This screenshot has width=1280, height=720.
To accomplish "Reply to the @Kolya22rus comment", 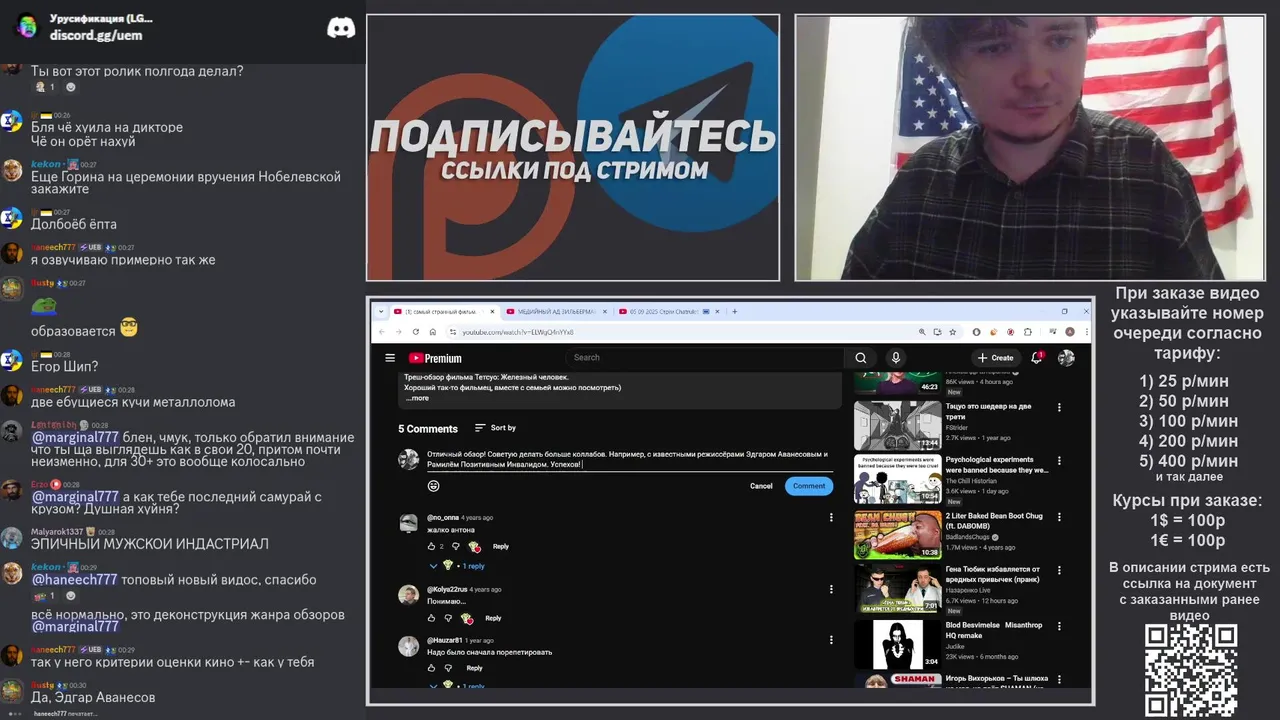I will tap(493, 618).
